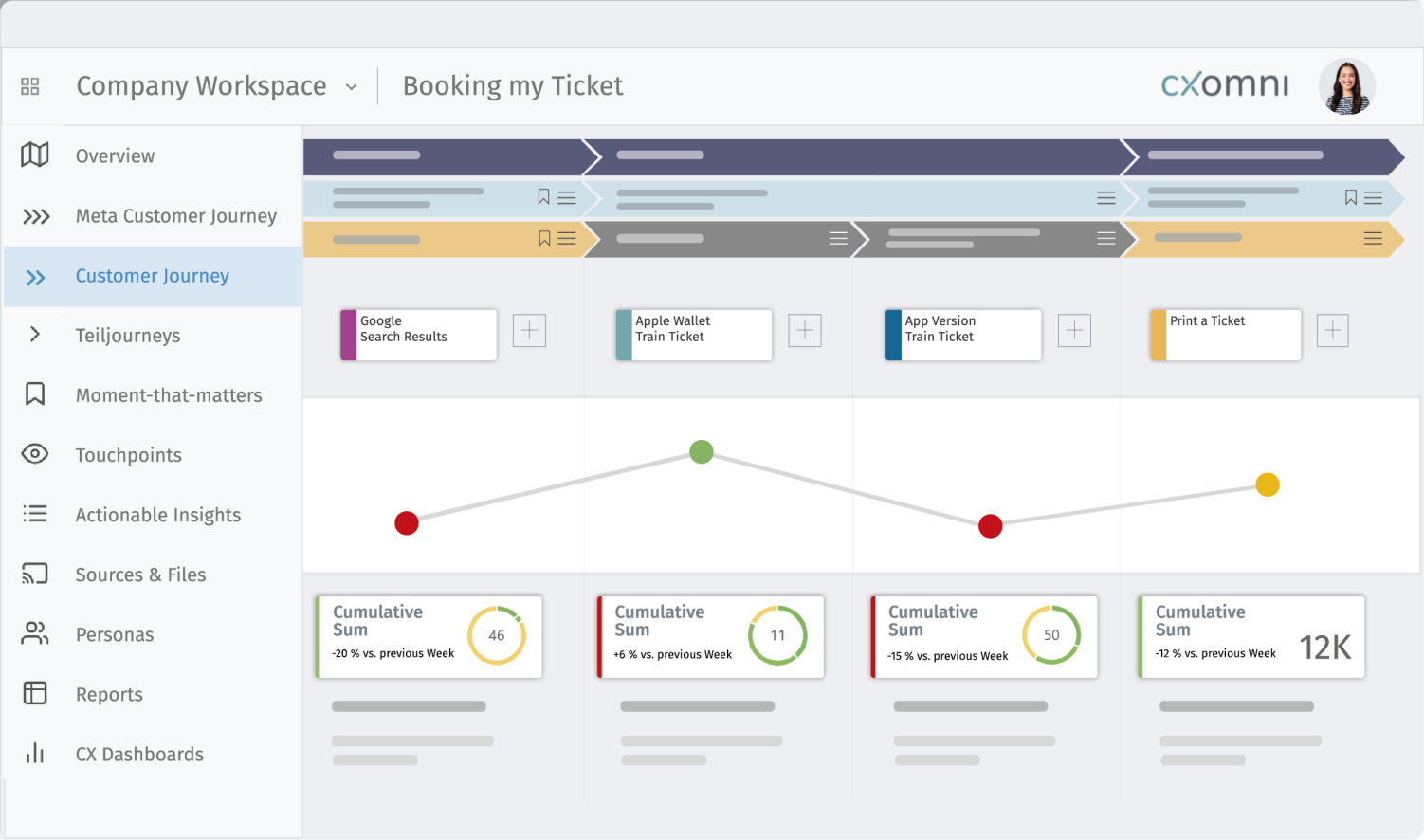Viewport: 1424px width, 840px height.
Task: Click the Reports table icon
Action: pyautogui.click(x=35, y=693)
